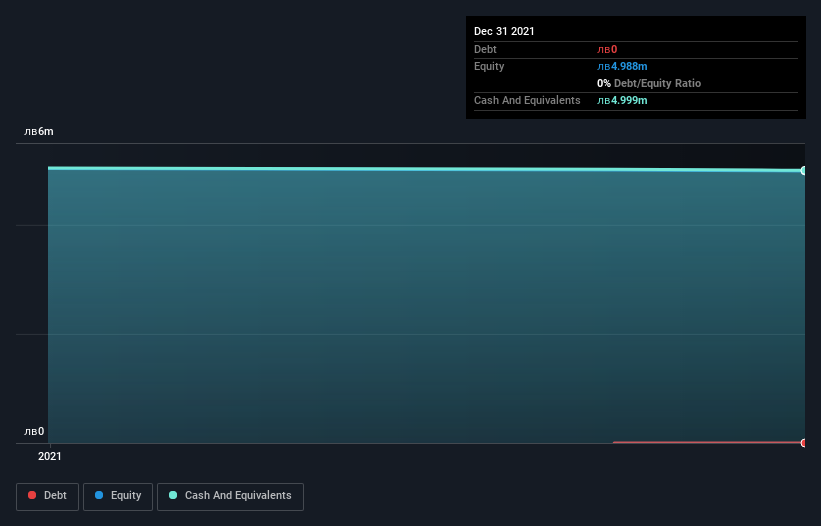This screenshot has height=526, width=821.
Task: Click the teal Cash And Equivalents dot
Action: pyautogui.click(x=173, y=495)
